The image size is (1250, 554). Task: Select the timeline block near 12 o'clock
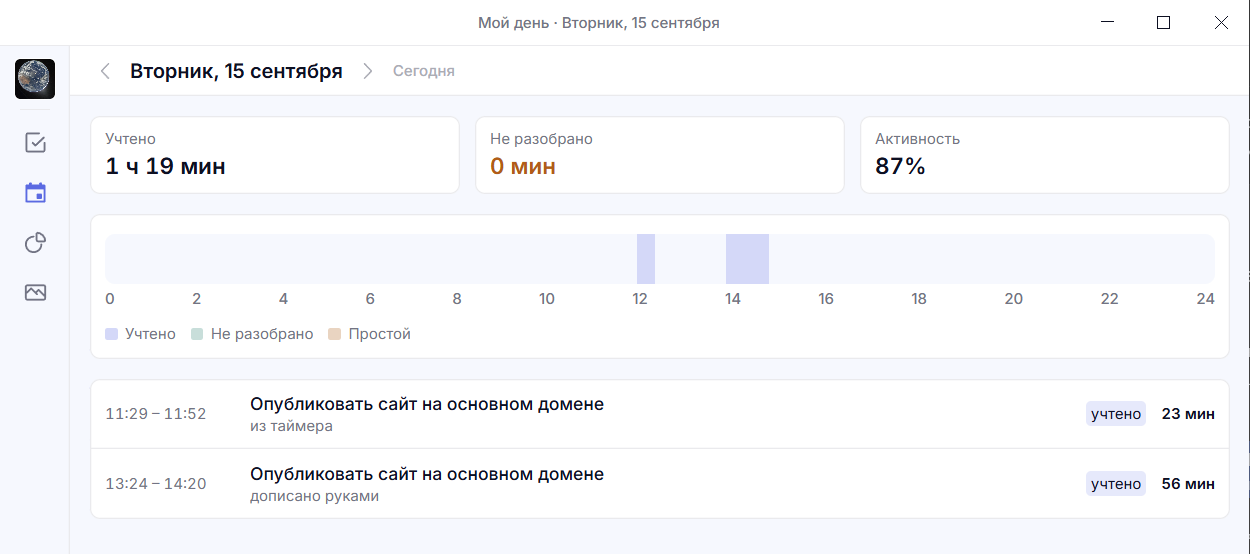click(646, 259)
